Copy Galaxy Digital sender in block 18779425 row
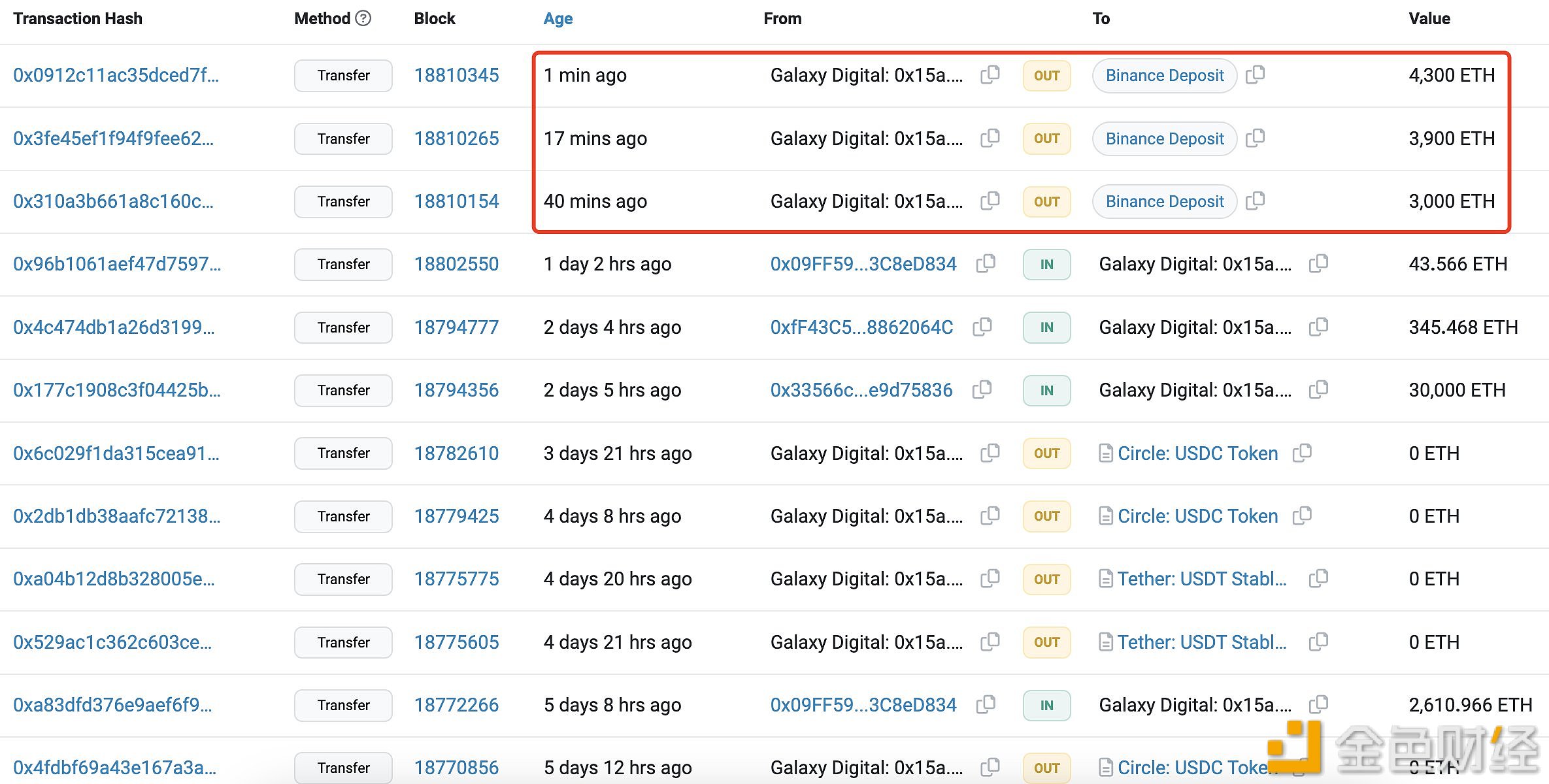The image size is (1549, 784). click(990, 515)
